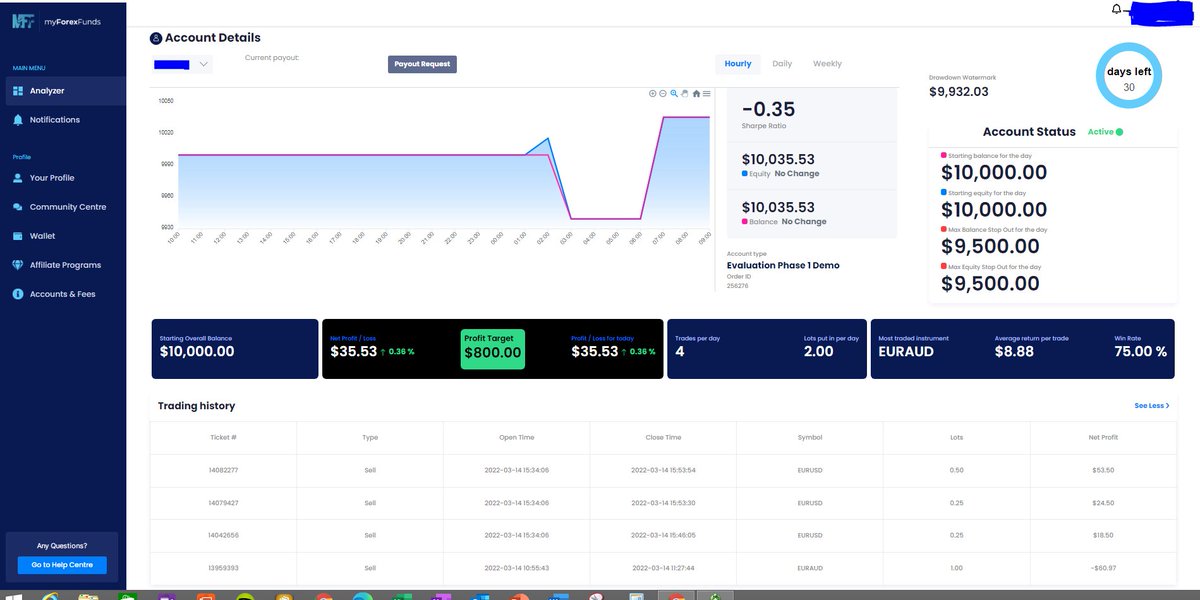Click the Starting Overall Balance $10,000.00 card
Viewport: 1200px width, 600px height.
click(235, 349)
